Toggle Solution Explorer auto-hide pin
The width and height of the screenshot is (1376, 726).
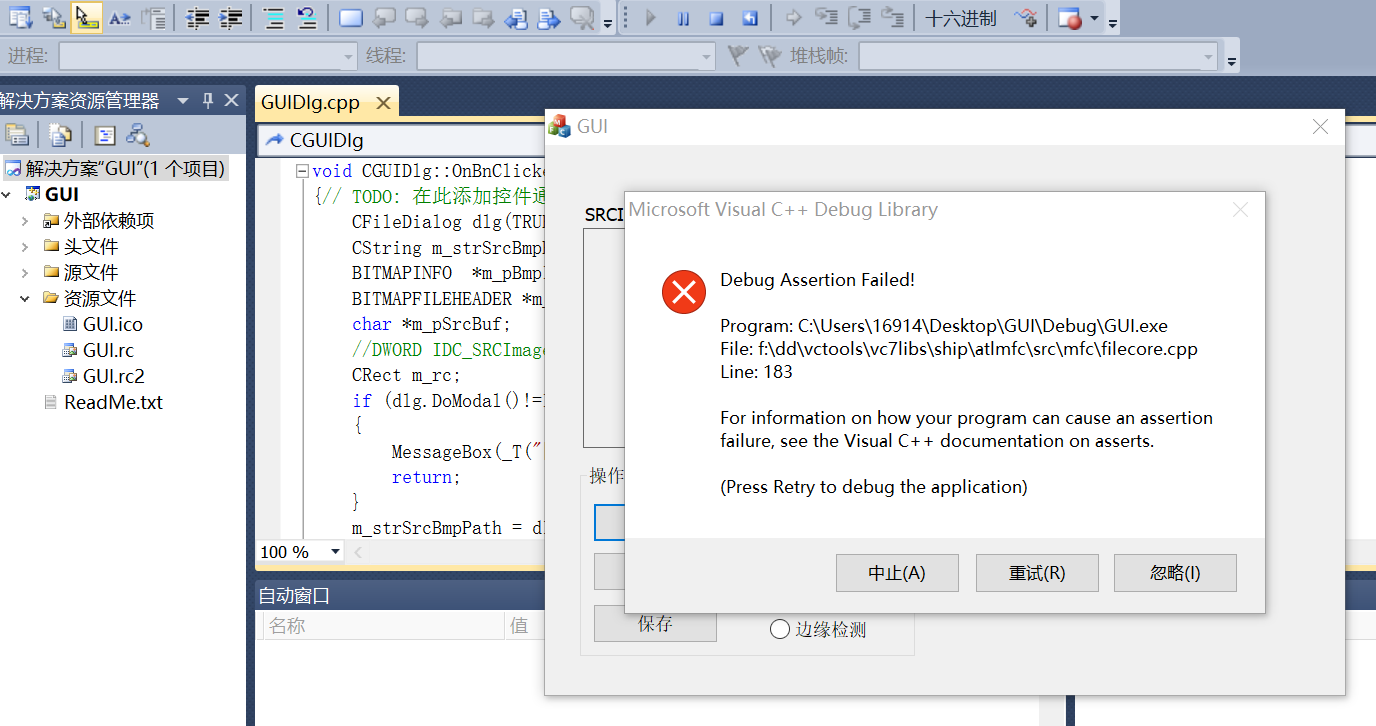[x=208, y=101]
